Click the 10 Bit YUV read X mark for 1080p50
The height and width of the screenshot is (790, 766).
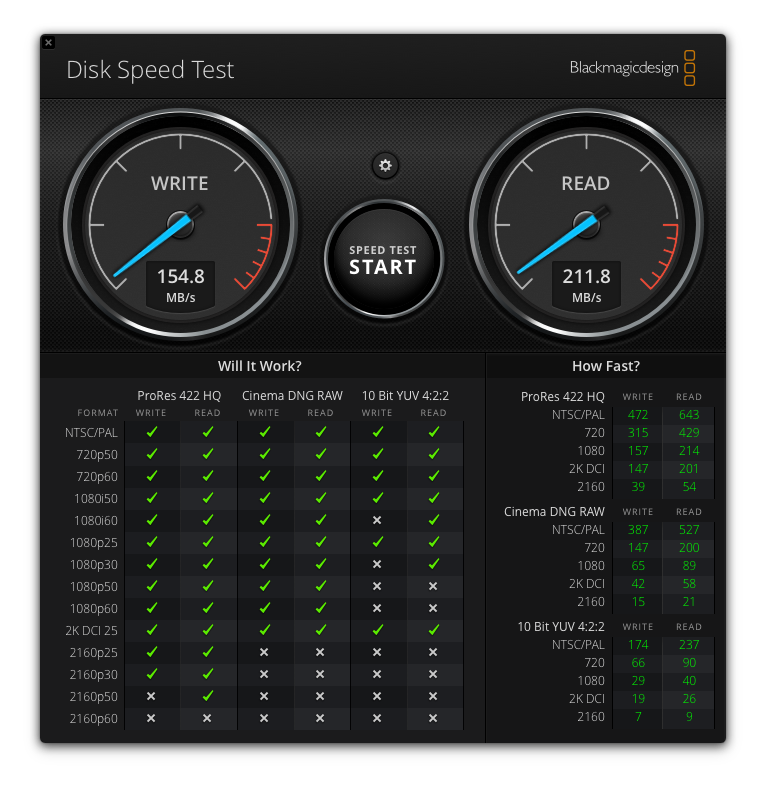coord(433,586)
